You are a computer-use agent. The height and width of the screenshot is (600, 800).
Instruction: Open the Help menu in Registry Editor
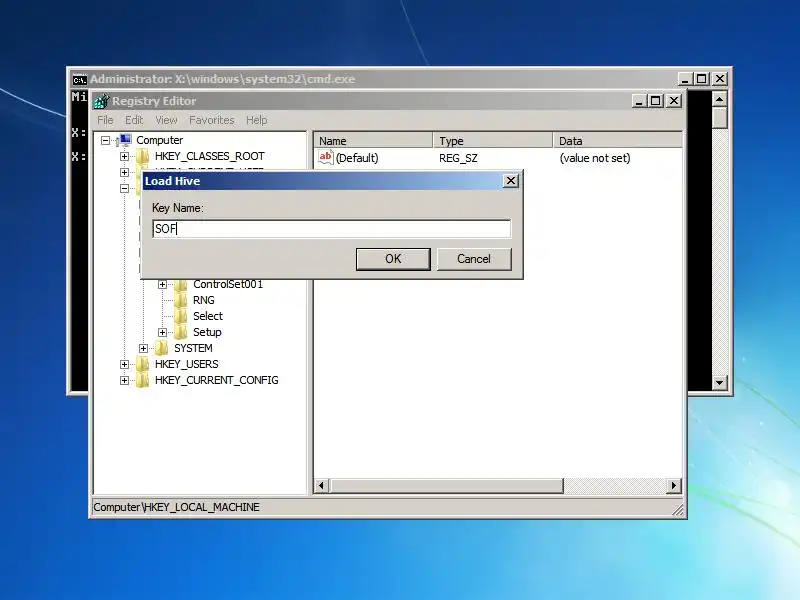[x=257, y=120]
